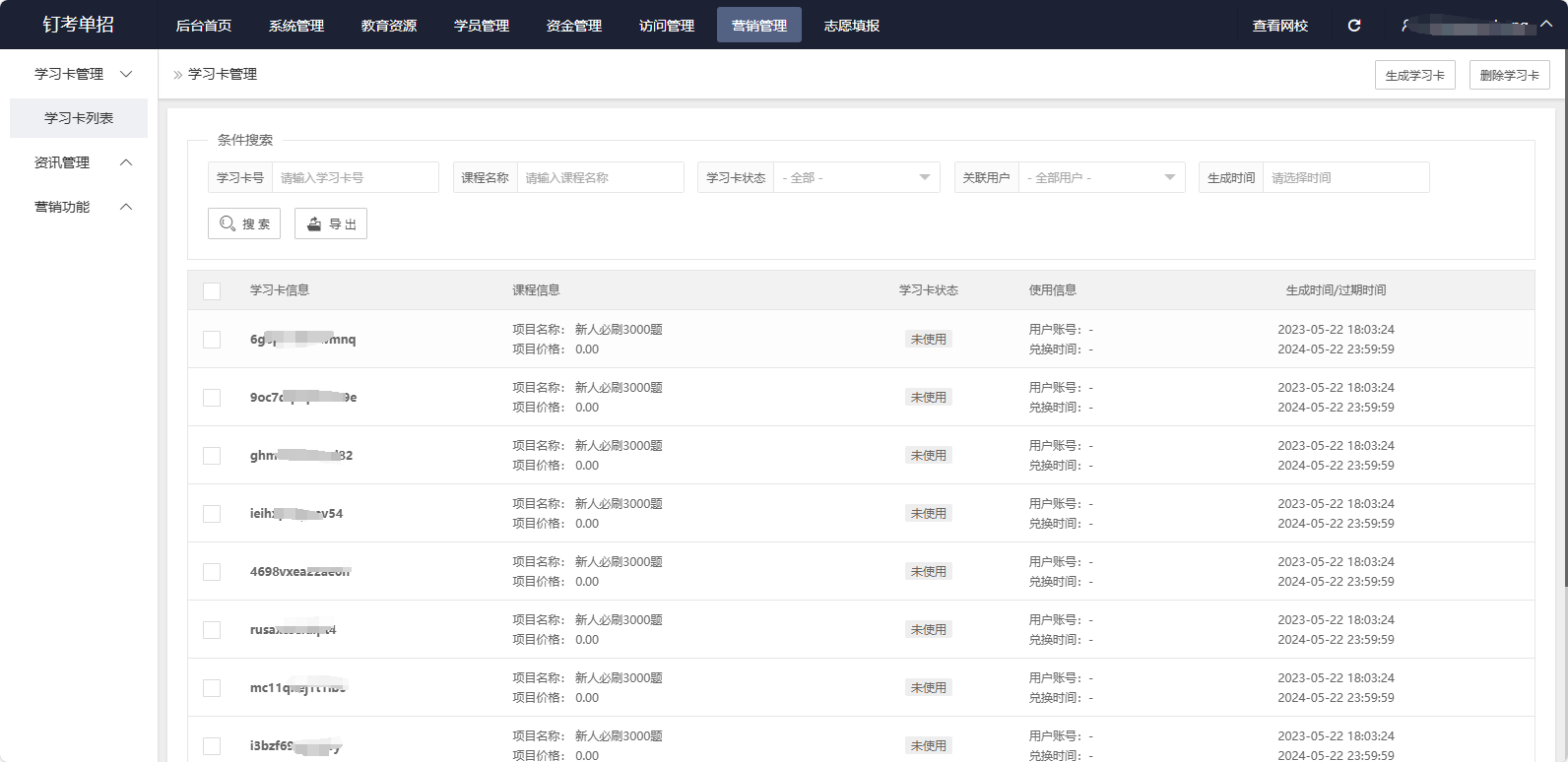The width and height of the screenshot is (1568, 762).
Task: Click the 未使用 status tag in first row
Action: click(929, 340)
